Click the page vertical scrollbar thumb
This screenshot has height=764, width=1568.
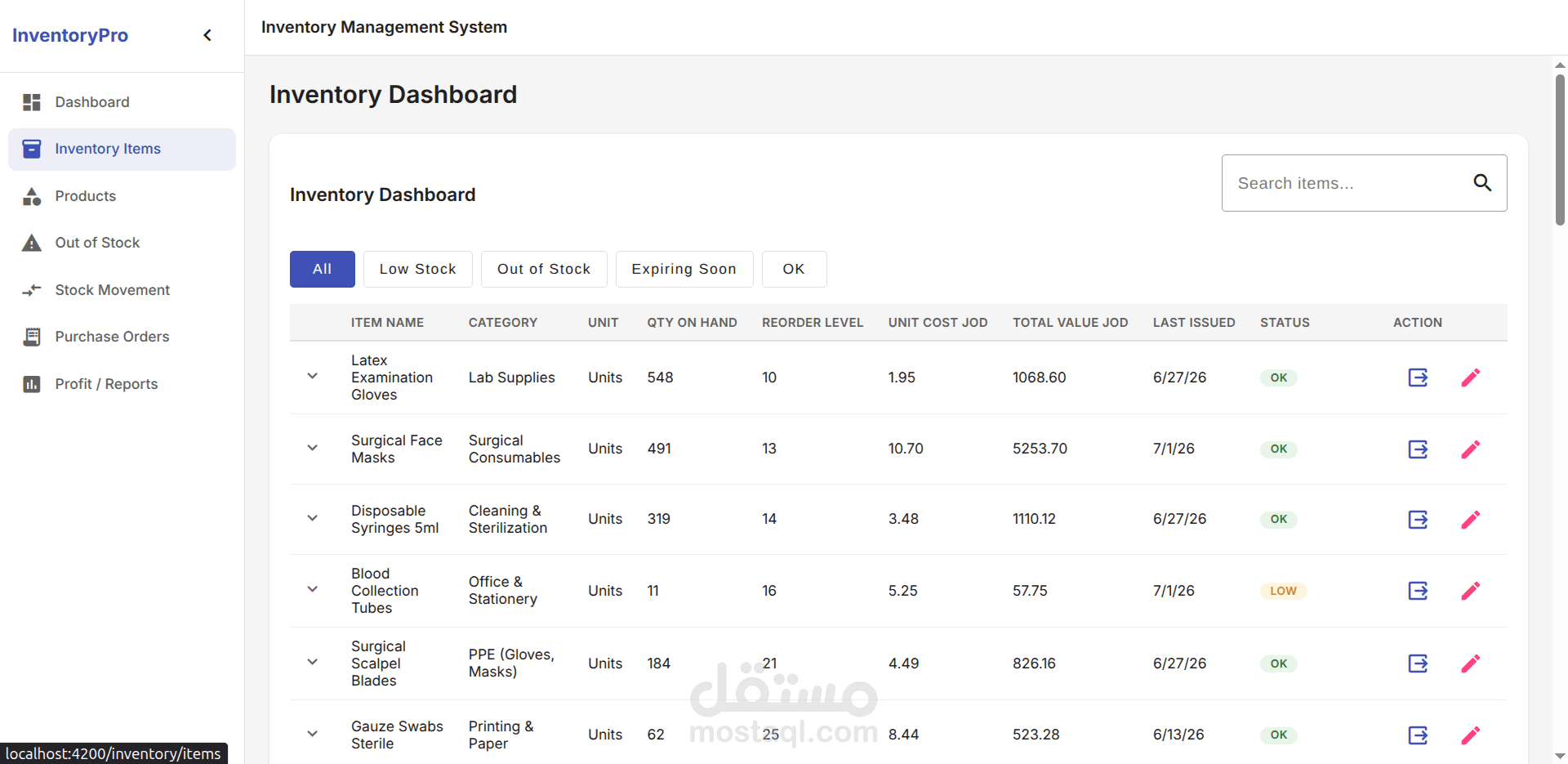[1560, 150]
